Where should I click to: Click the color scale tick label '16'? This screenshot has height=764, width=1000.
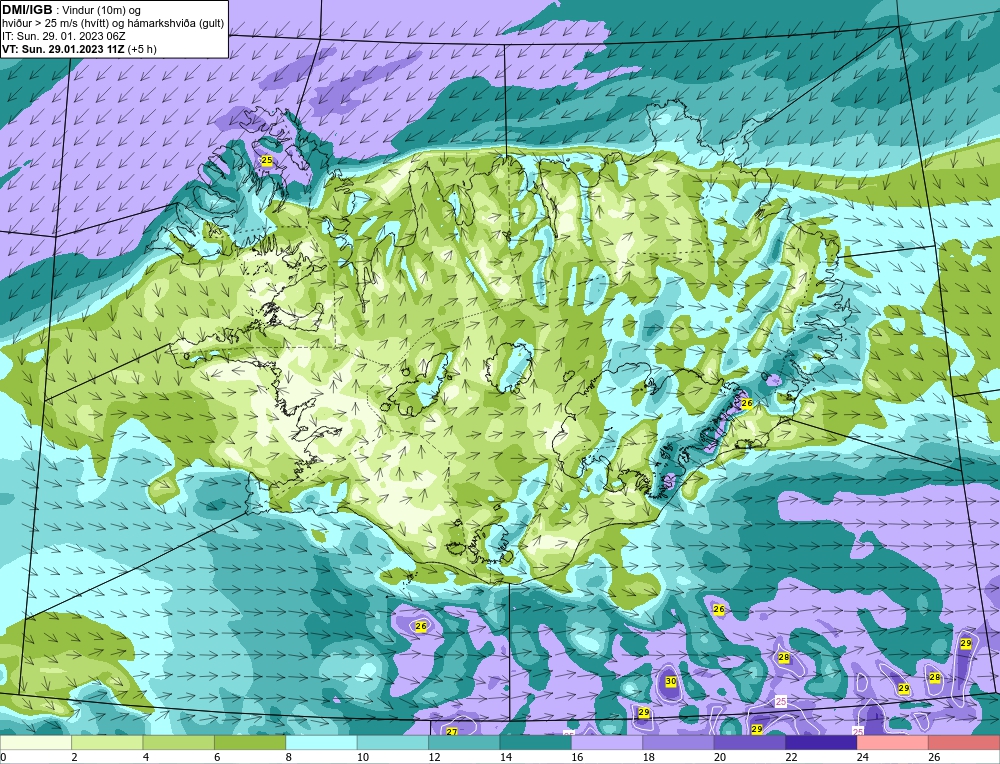[x=577, y=757]
